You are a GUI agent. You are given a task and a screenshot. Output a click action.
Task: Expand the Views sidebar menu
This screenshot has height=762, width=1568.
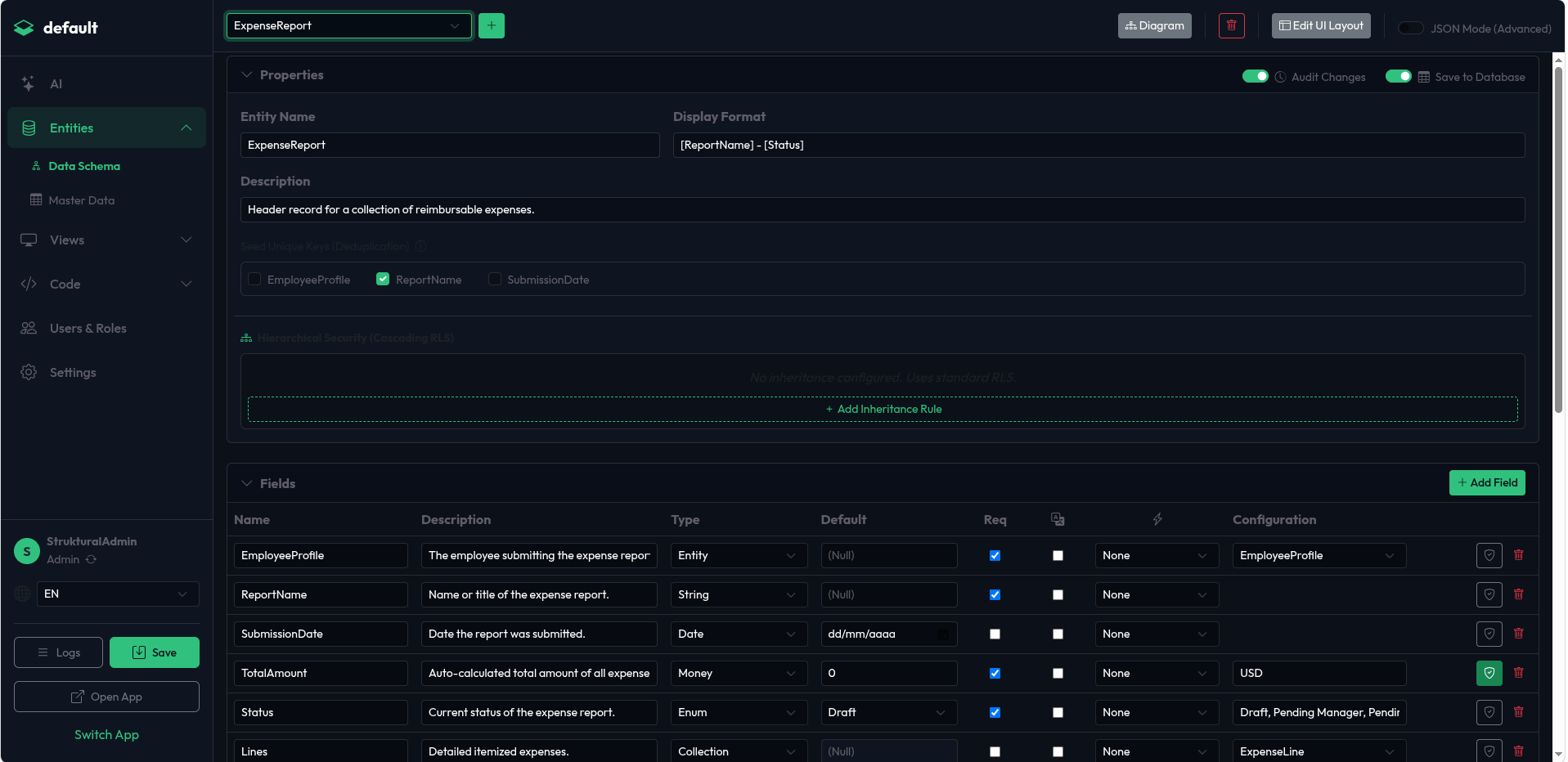click(106, 240)
